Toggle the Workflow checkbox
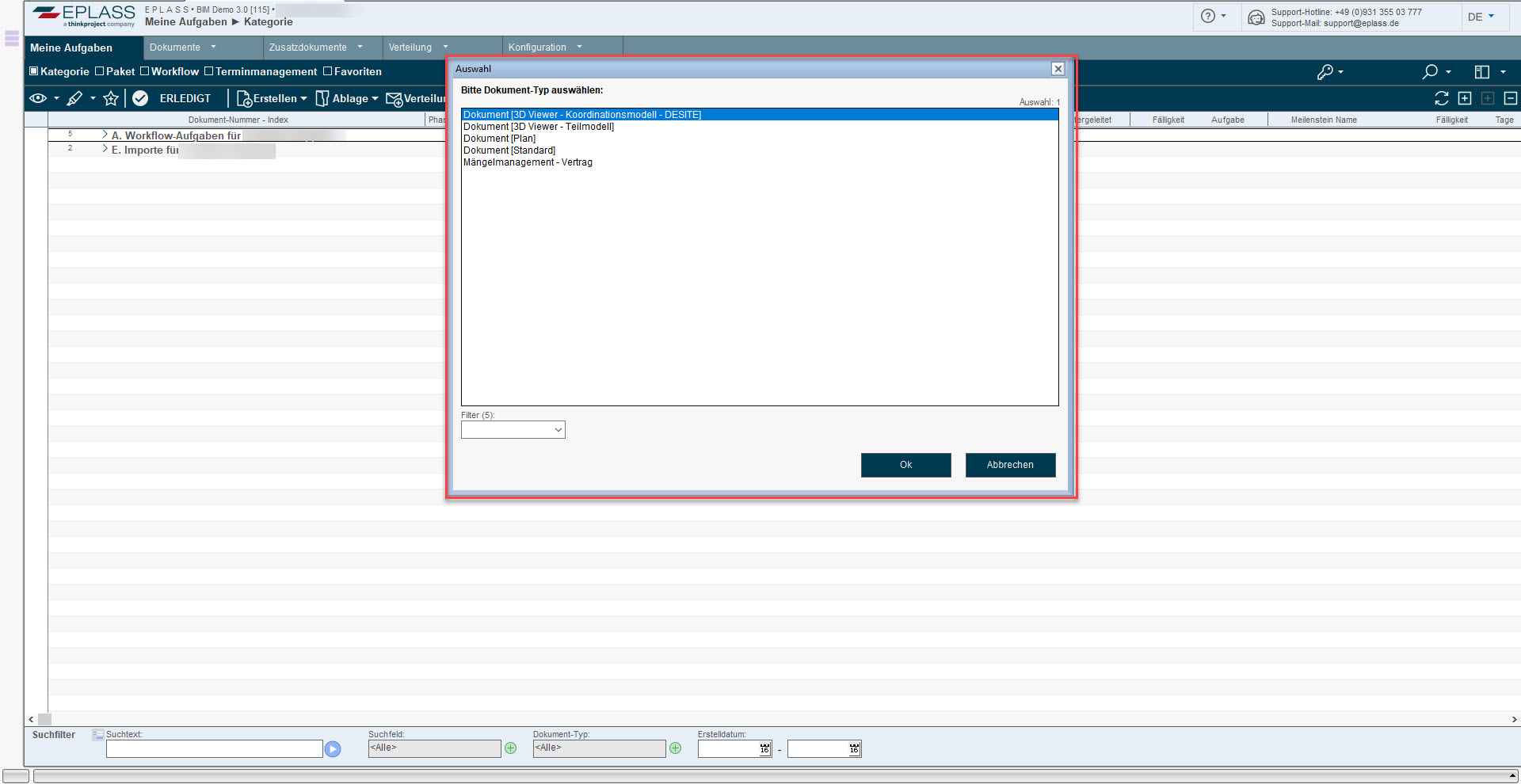The height and width of the screenshot is (784, 1521). pos(145,71)
